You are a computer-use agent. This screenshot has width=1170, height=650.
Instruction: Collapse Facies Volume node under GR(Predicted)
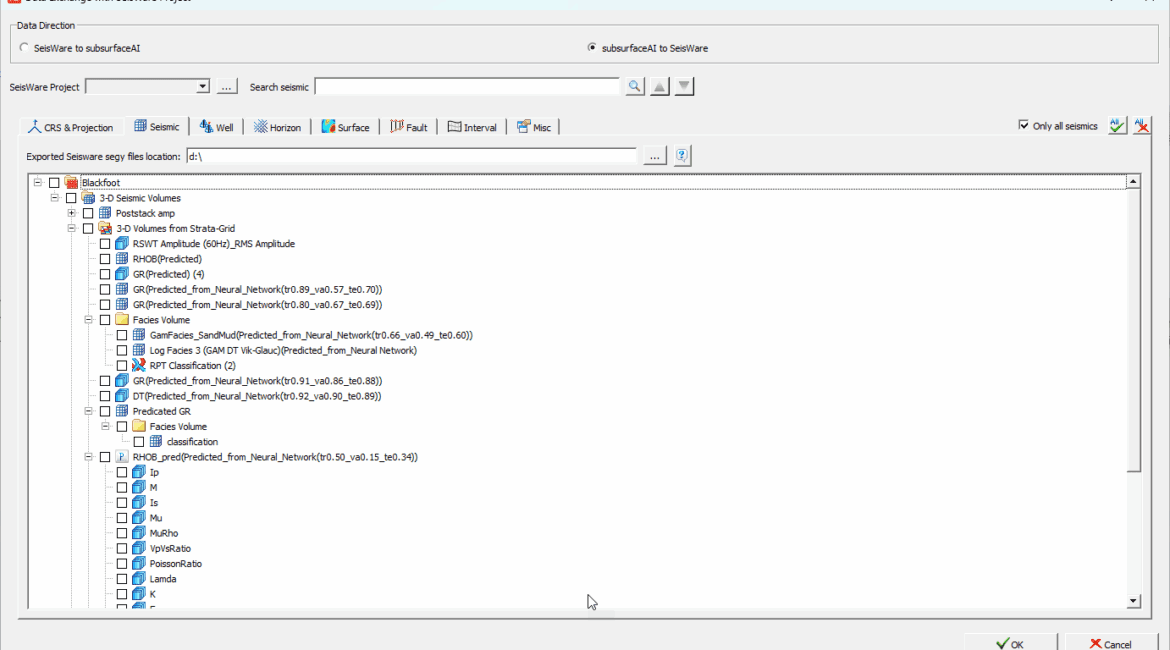88,319
